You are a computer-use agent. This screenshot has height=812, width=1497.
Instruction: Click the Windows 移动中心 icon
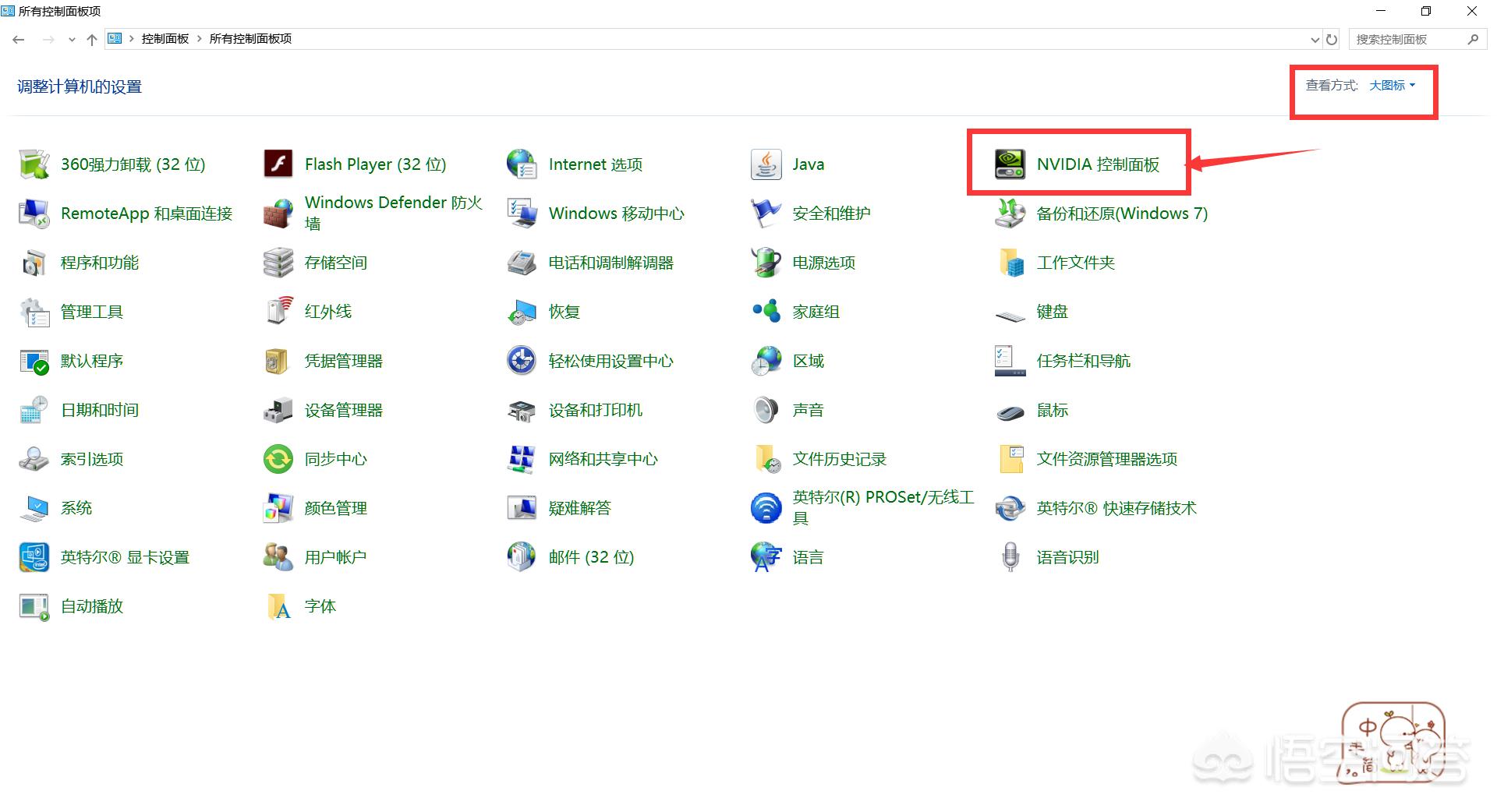[x=522, y=214]
